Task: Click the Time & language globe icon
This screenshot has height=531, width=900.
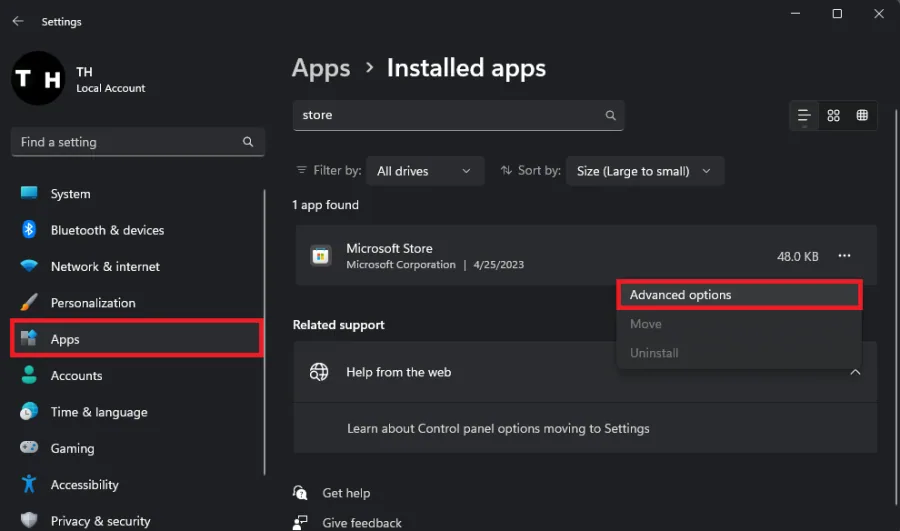Action: click(x=29, y=411)
